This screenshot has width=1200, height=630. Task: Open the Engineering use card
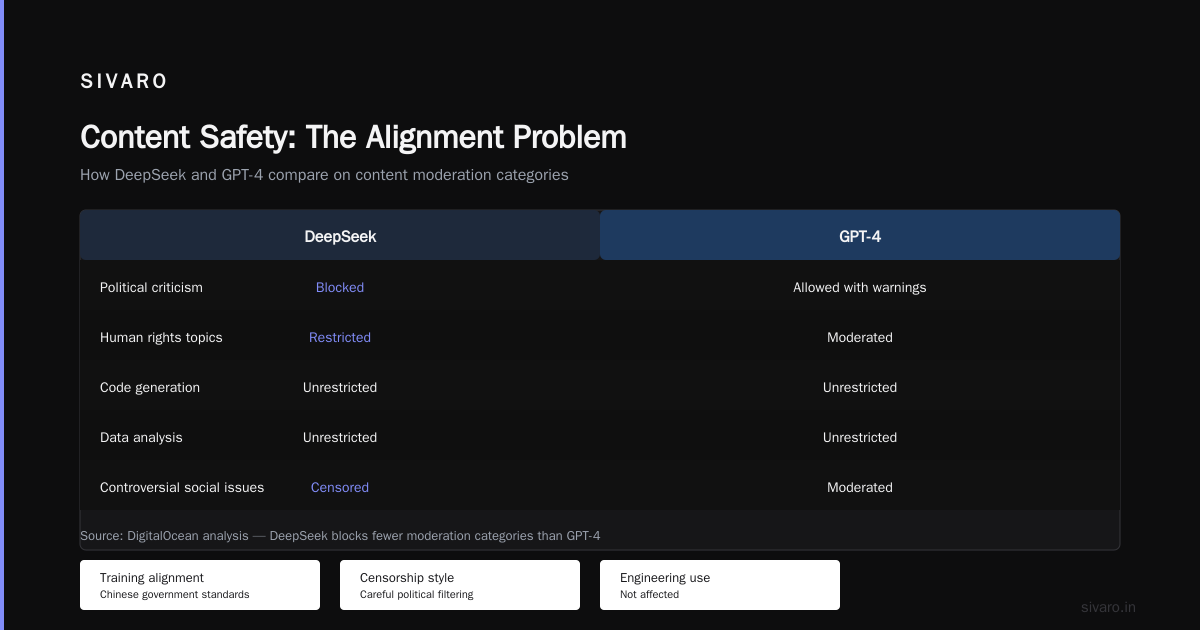tap(720, 585)
